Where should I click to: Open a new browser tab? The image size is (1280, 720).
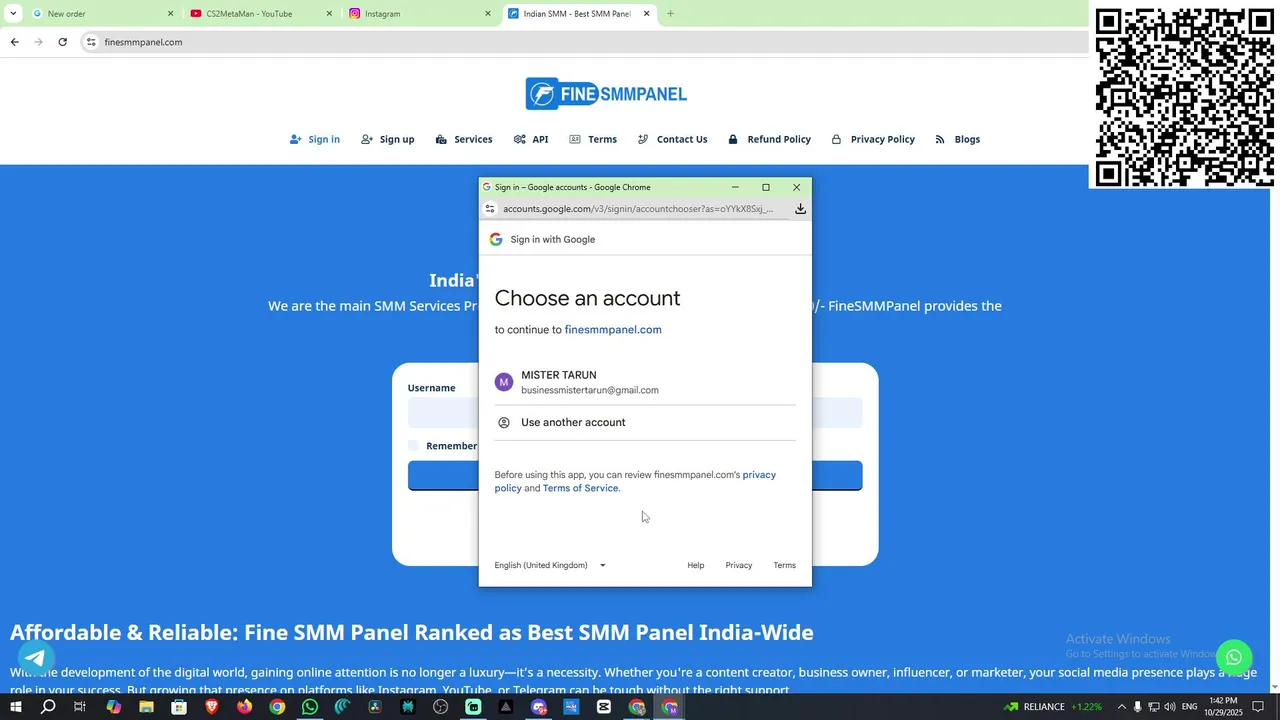(x=670, y=14)
